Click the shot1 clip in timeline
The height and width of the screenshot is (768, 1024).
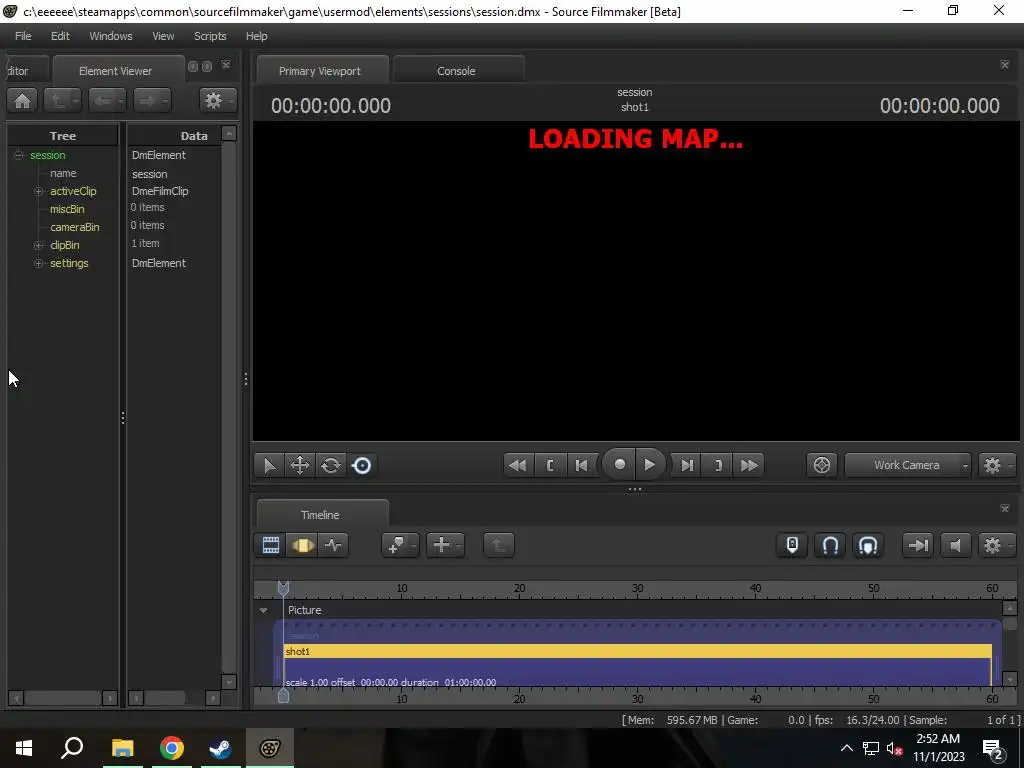[x=638, y=651]
